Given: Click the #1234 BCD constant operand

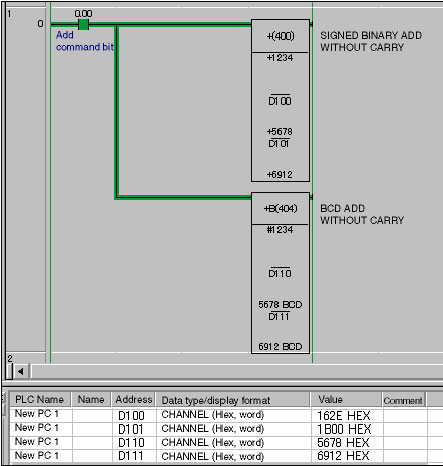Looking at the screenshot, I should tap(280, 230).
